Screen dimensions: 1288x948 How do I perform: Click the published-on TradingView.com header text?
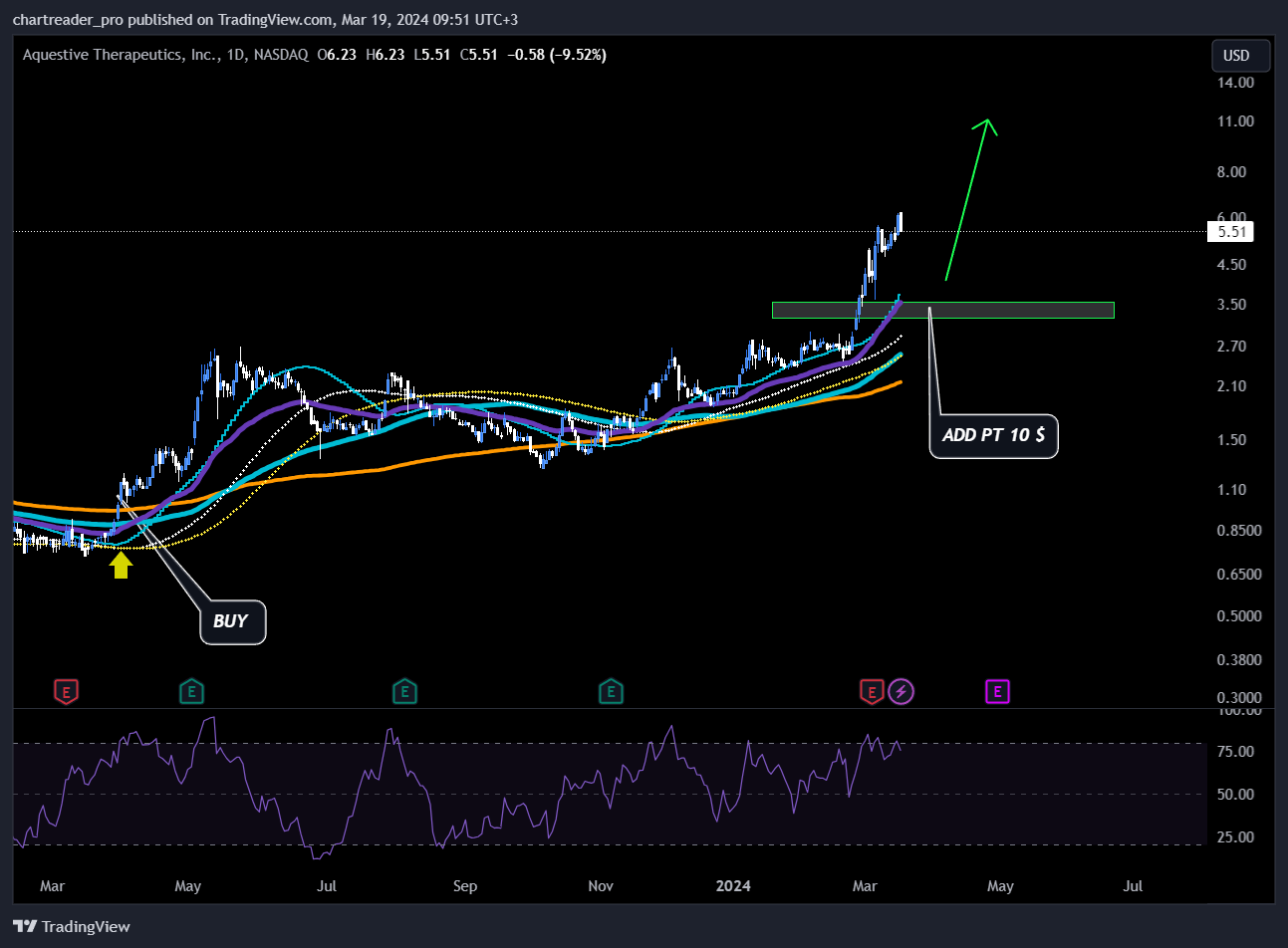click(264, 20)
